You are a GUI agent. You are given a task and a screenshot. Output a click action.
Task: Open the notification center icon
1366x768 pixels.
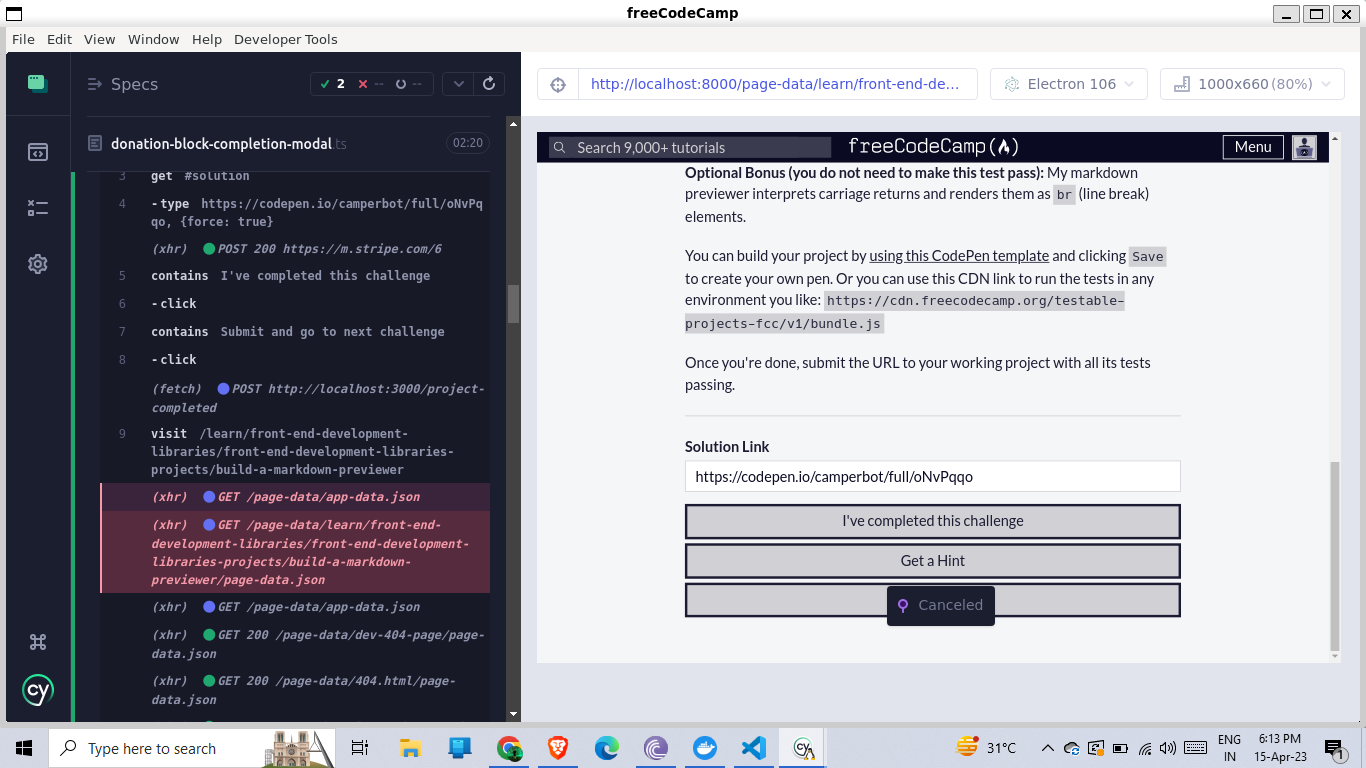coord(1333,748)
